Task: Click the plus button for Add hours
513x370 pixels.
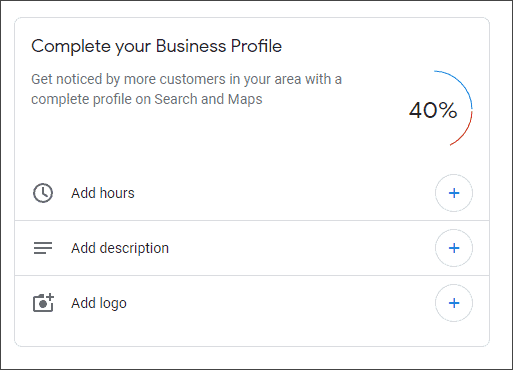Action: [454, 193]
